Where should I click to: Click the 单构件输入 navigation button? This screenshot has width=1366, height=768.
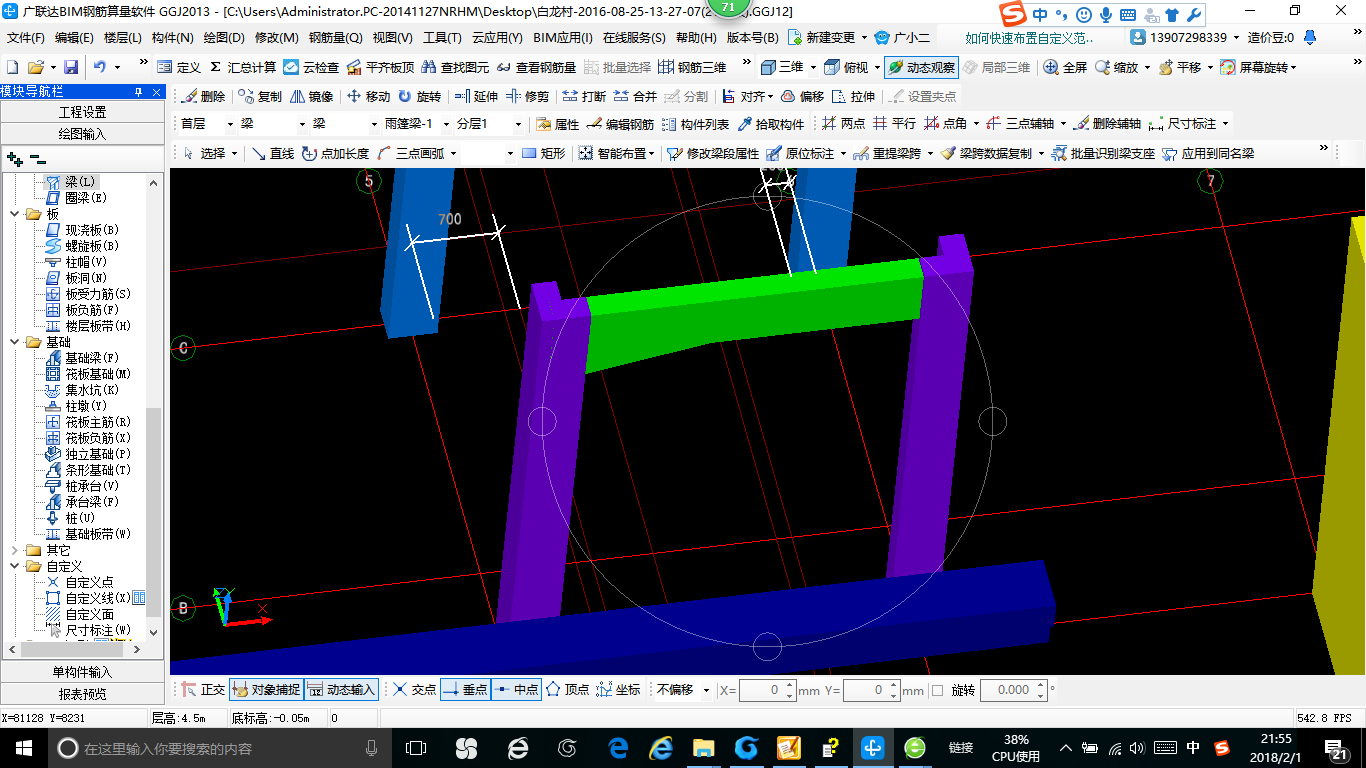click(x=82, y=672)
